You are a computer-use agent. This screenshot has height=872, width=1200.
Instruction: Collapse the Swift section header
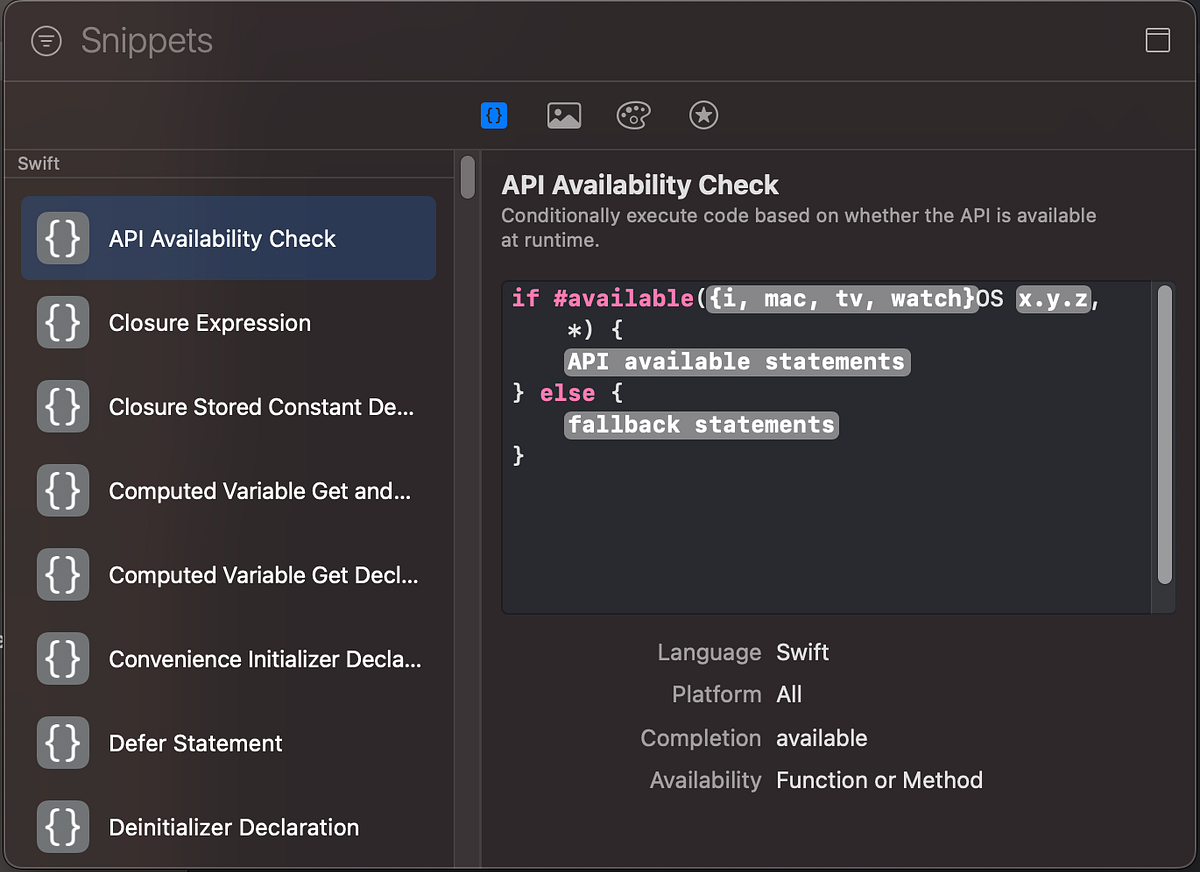coord(38,163)
